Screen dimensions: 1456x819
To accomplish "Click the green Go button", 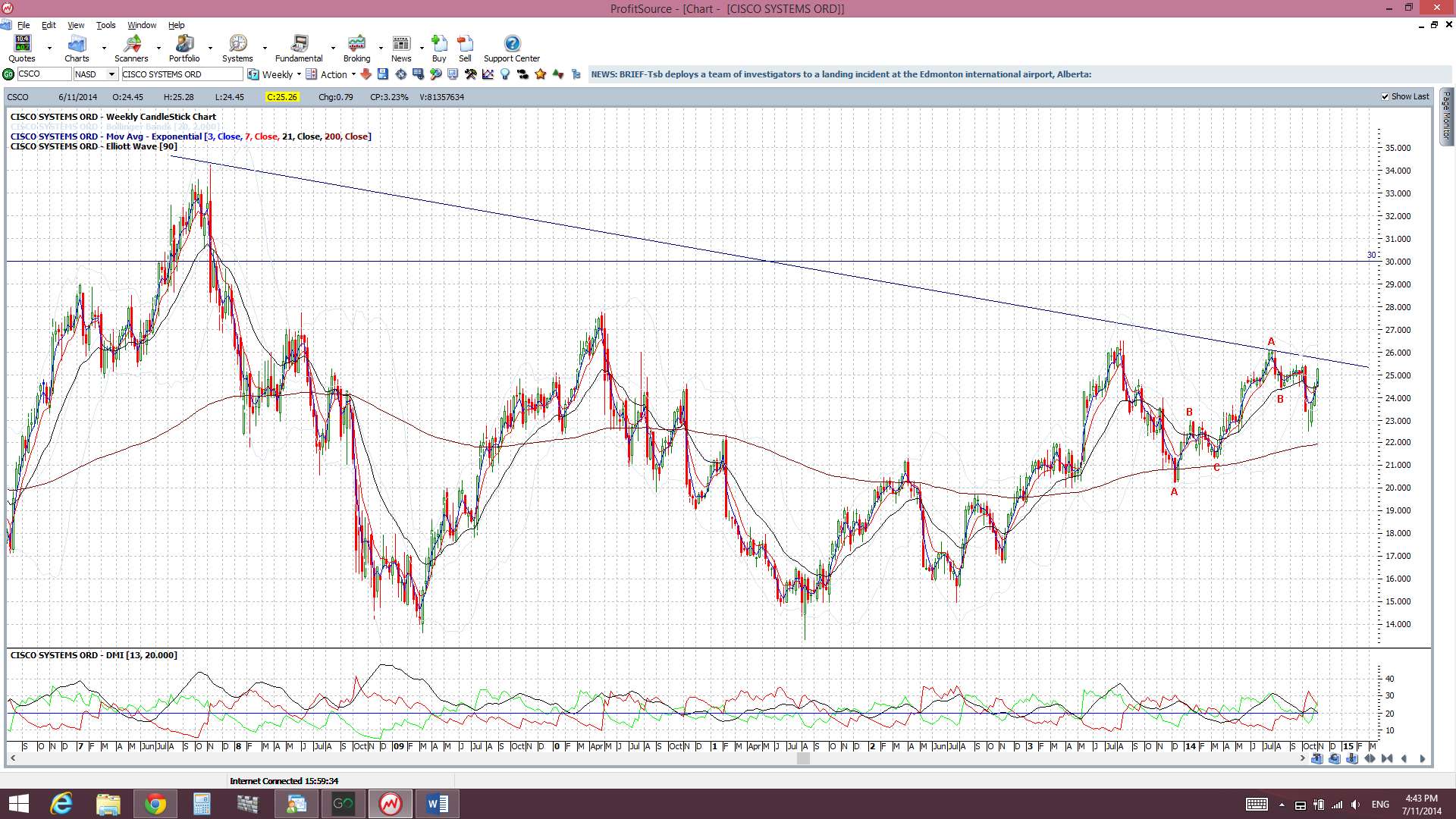I will pos(8,74).
